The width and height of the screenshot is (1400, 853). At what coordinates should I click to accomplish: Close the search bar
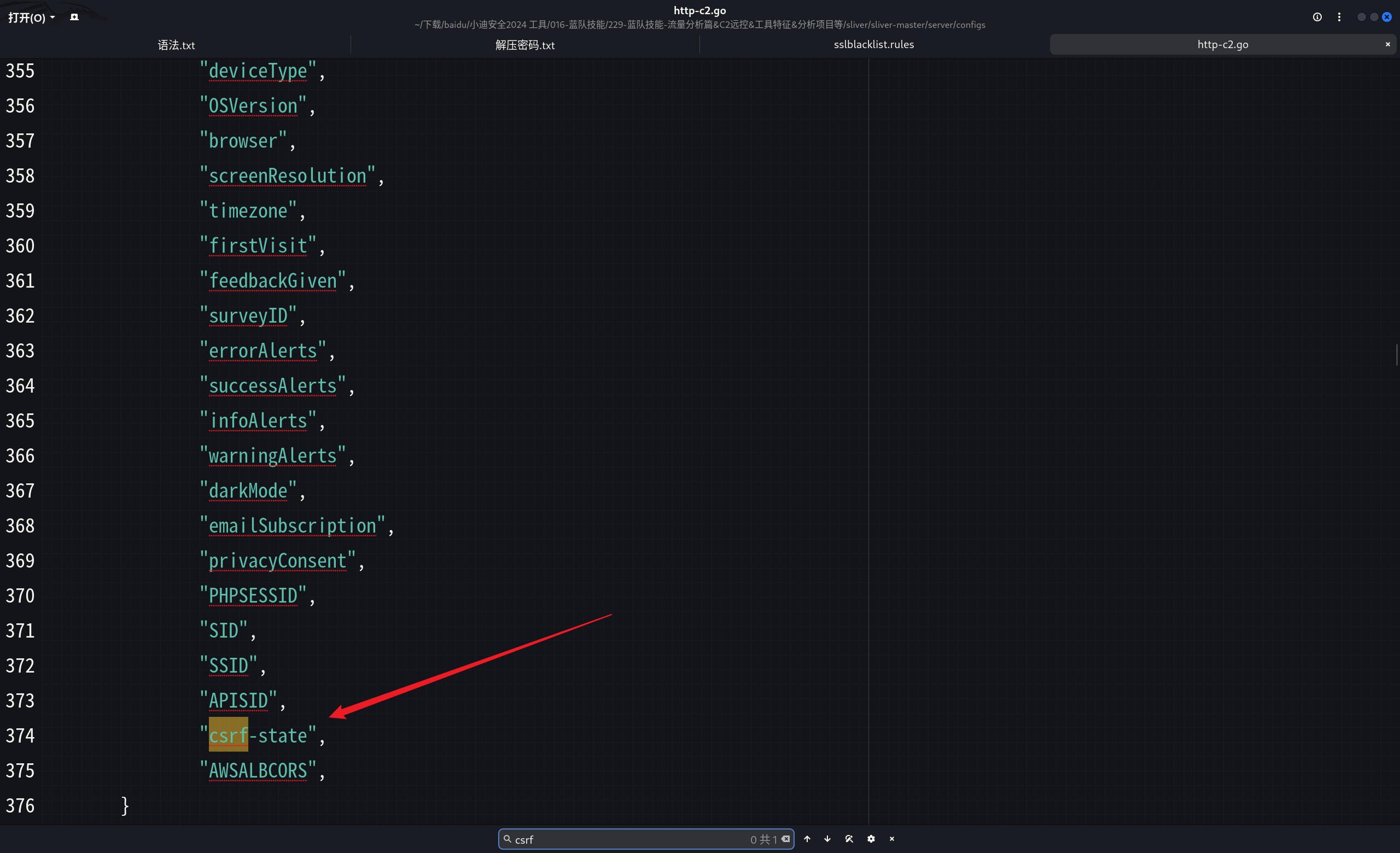coord(891,839)
